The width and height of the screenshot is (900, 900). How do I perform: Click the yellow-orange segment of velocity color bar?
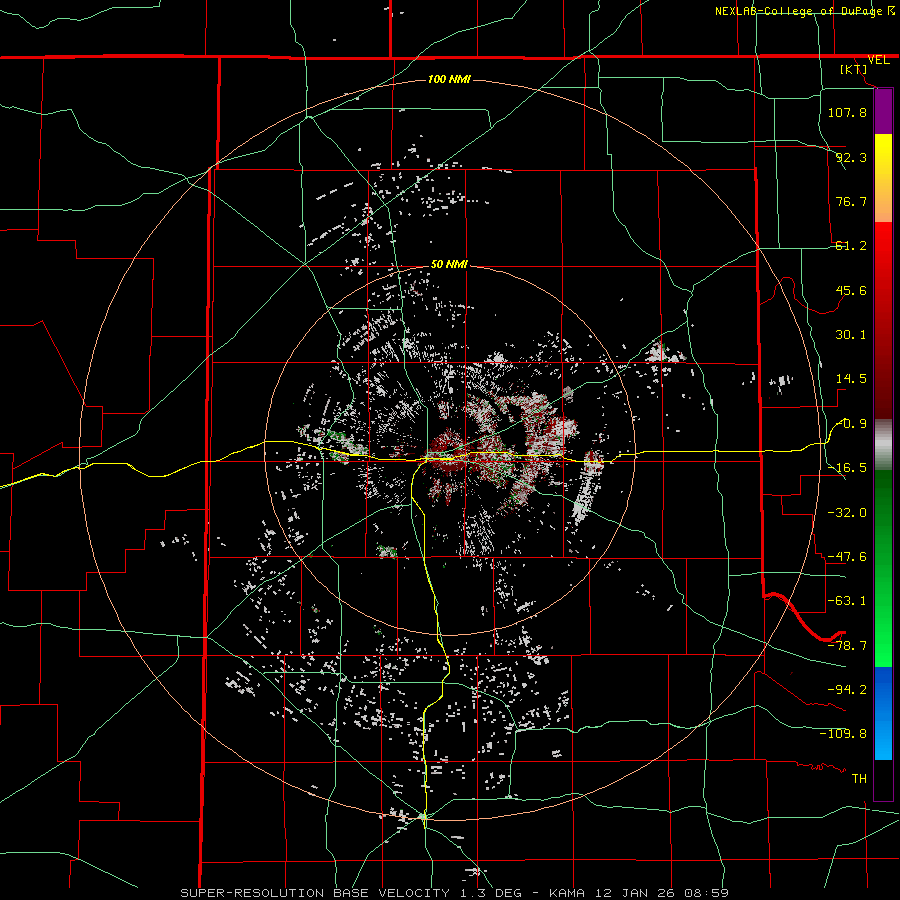[x=883, y=178]
